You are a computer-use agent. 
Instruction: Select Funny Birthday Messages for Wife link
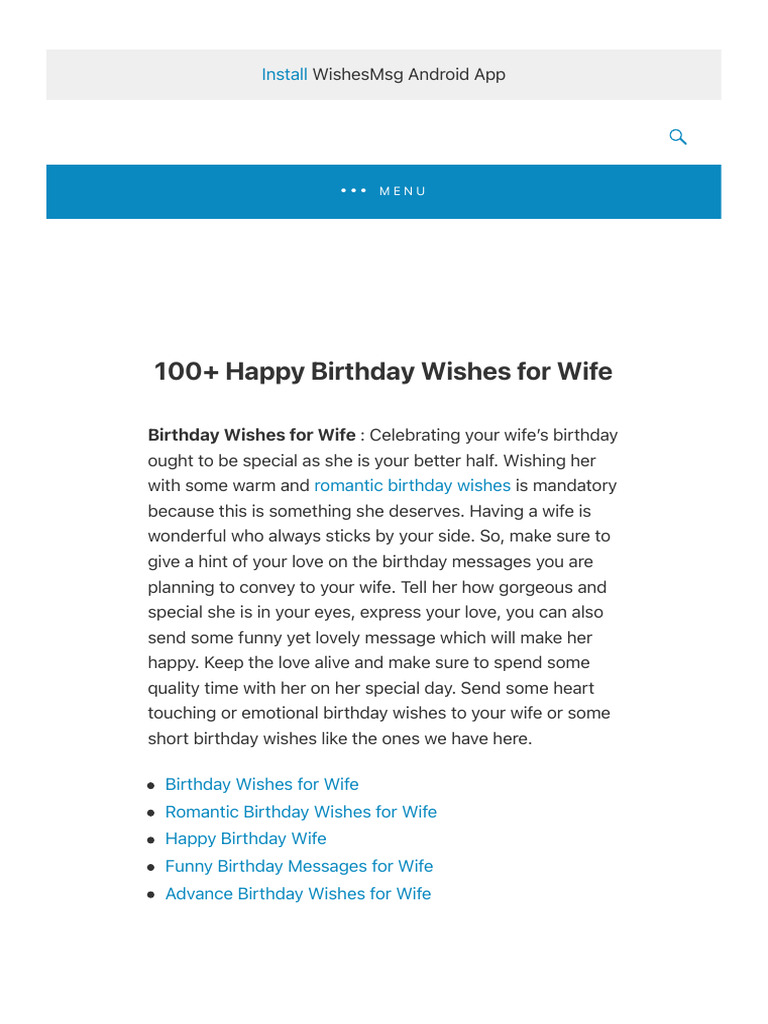pyautogui.click(x=299, y=866)
